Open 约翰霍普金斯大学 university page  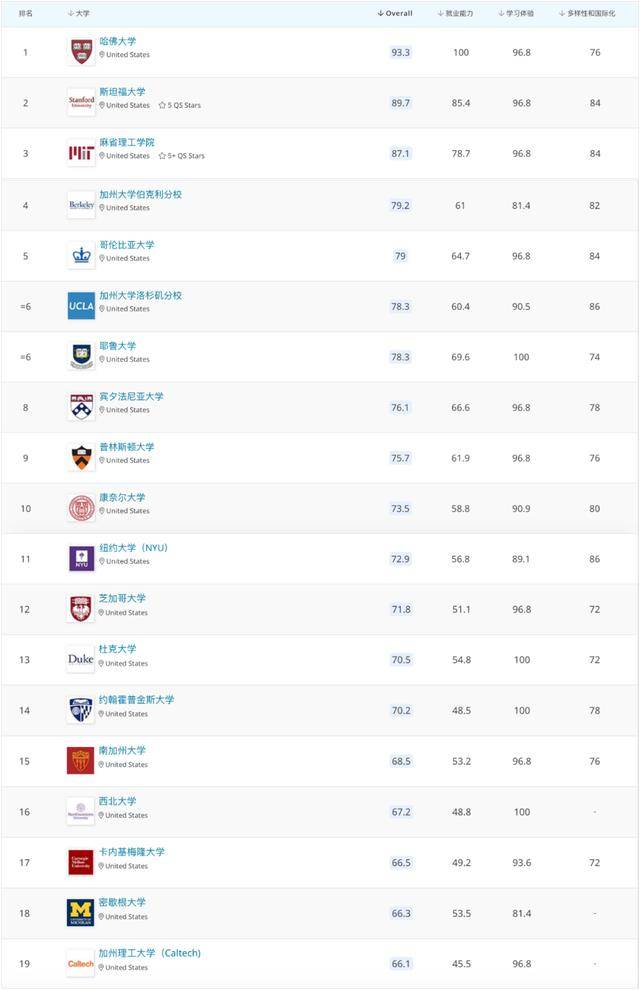pos(136,700)
